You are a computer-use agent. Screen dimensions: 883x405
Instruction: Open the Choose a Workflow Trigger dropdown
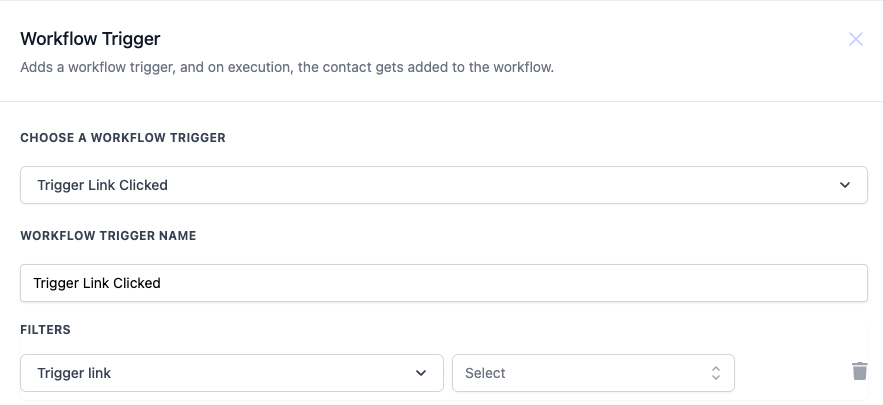coord(443,185)
